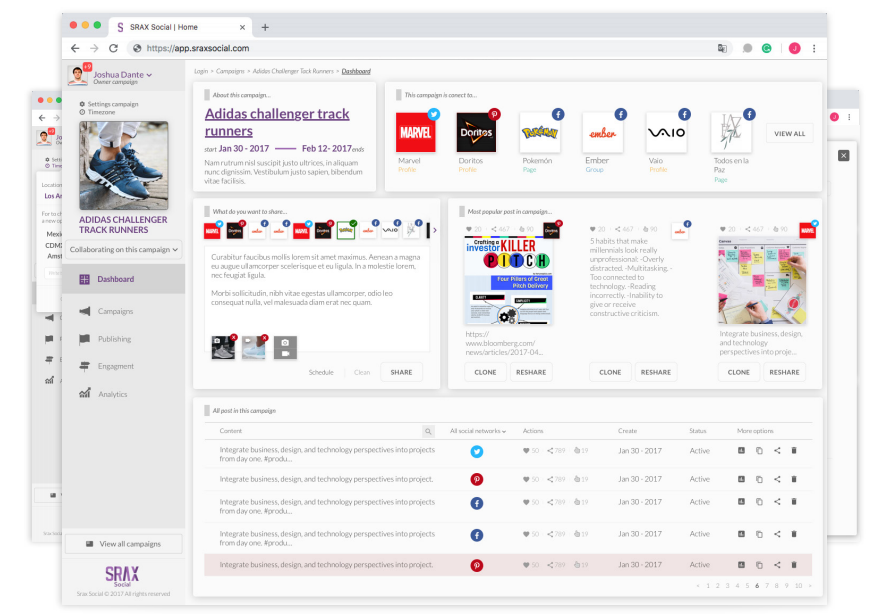Clone the Killer Pitch post
This screenshot has width=887, height=614.
click(485, 372)
